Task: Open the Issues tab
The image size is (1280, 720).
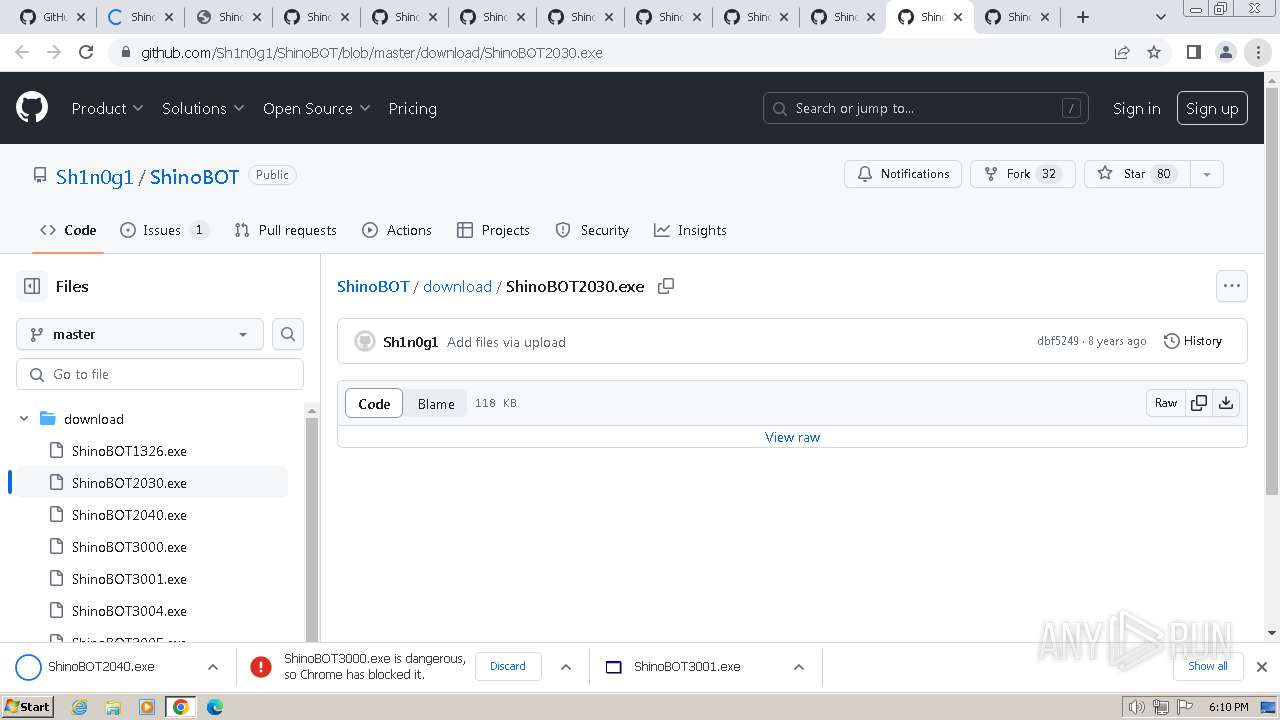Action: (164, 230)
